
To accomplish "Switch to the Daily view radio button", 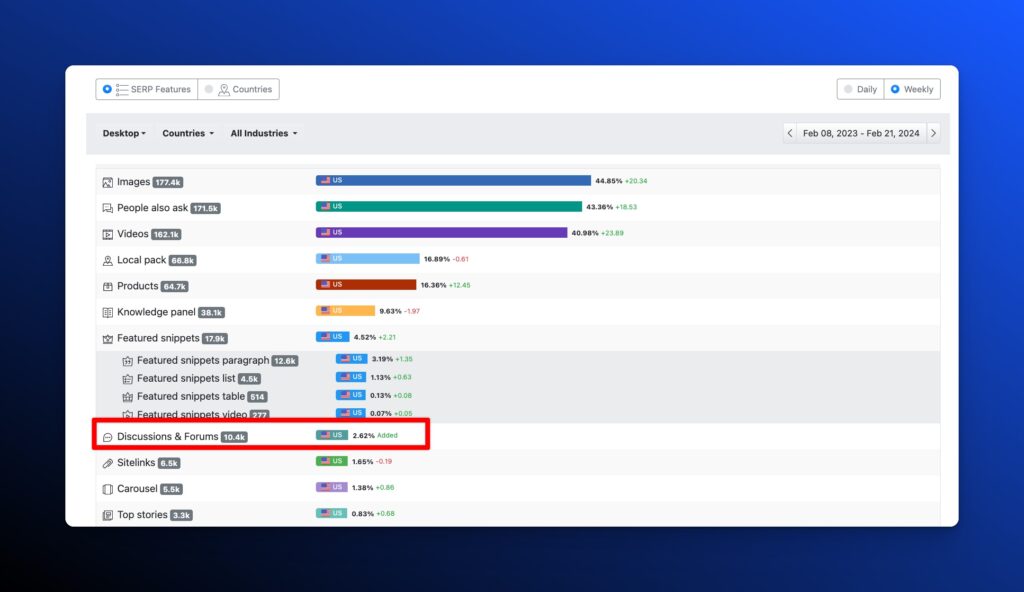I will 860,89.
